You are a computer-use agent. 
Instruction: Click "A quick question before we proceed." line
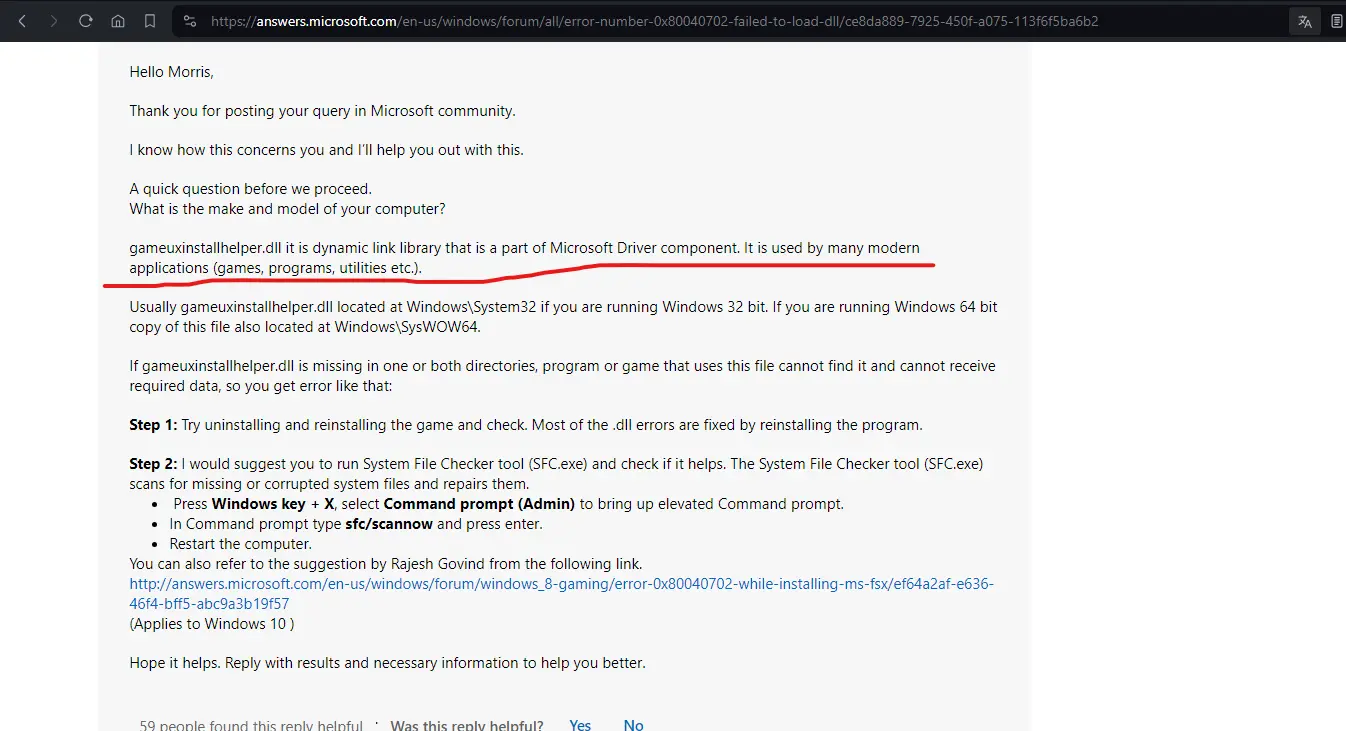pyautogui.click(x=250, y=189)
